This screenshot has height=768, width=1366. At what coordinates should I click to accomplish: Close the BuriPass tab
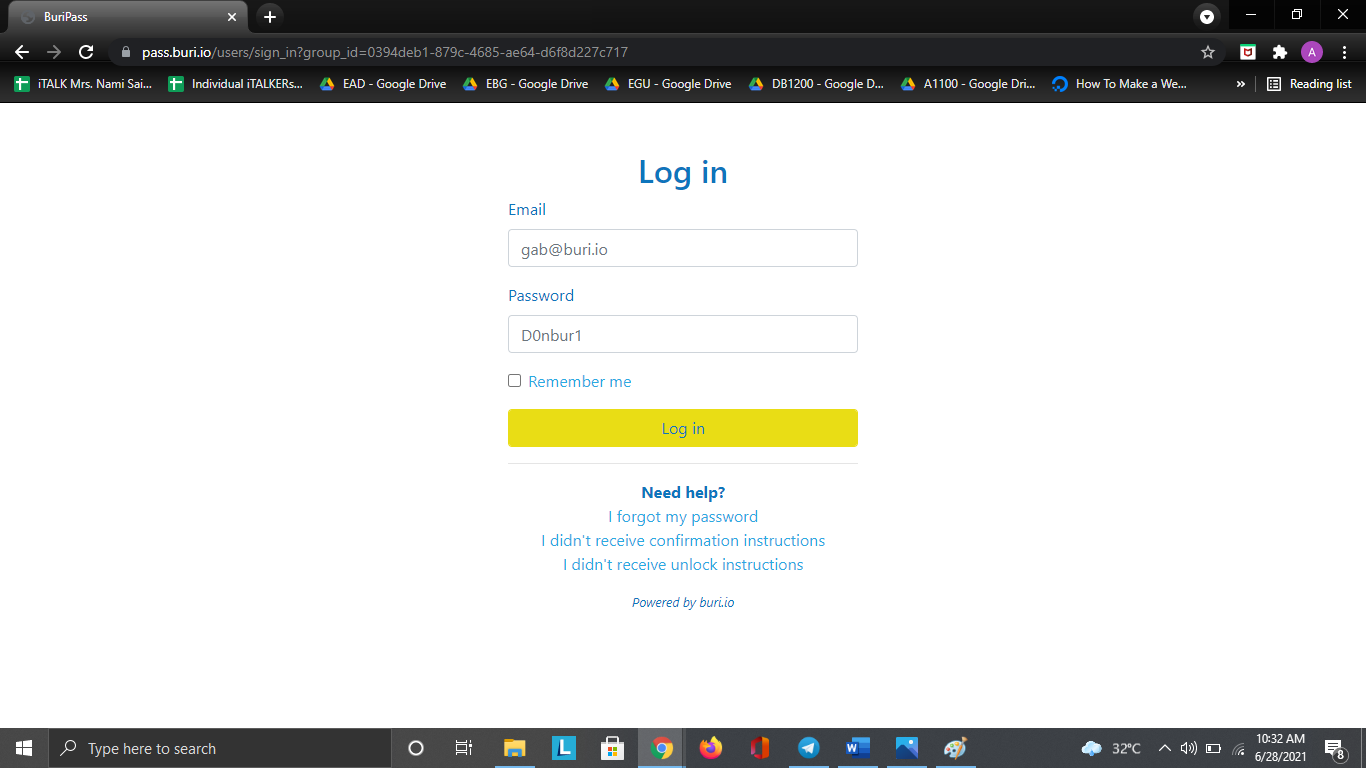click(x=231, y=17)
